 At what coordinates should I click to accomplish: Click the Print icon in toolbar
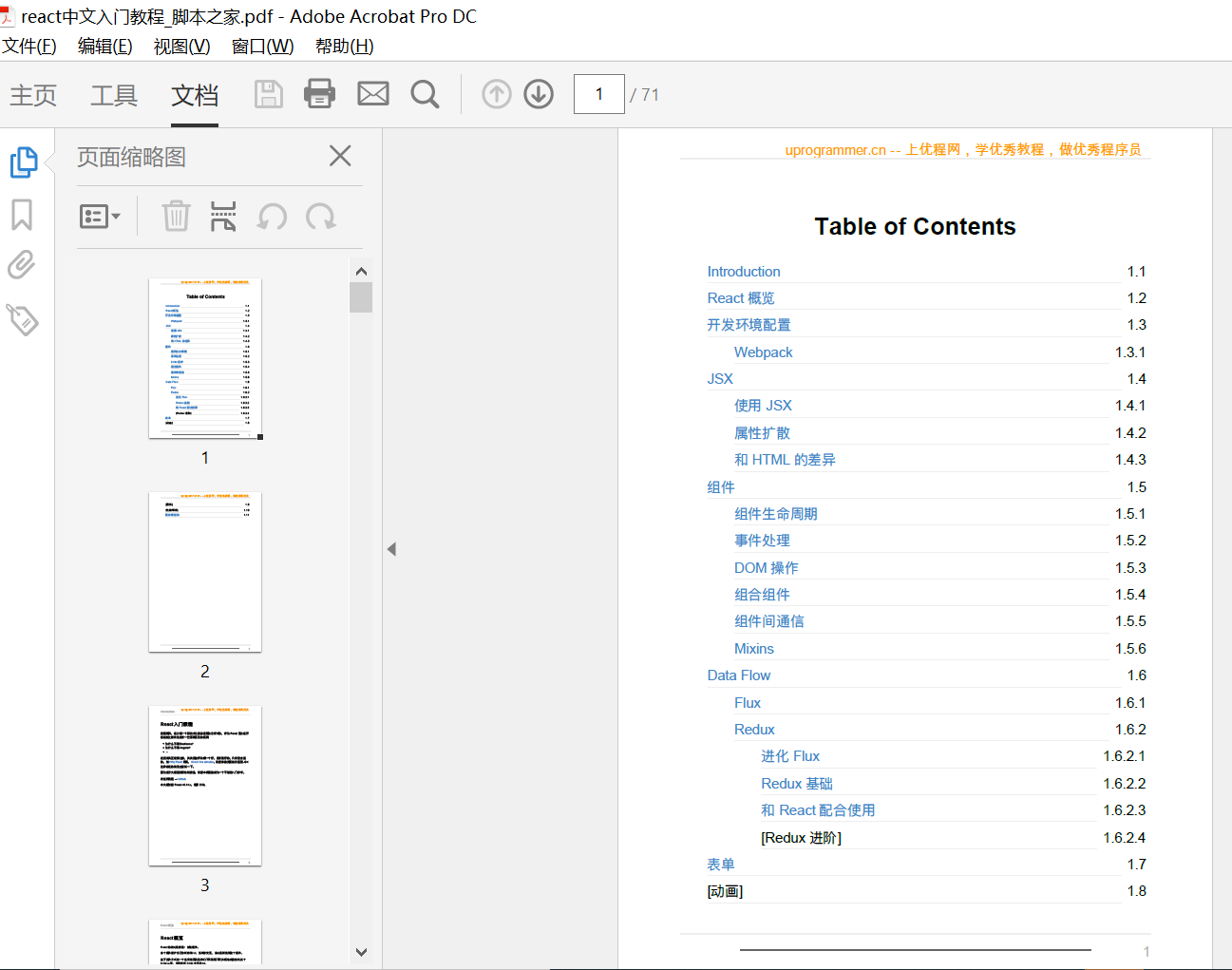[x=319, y=93]
